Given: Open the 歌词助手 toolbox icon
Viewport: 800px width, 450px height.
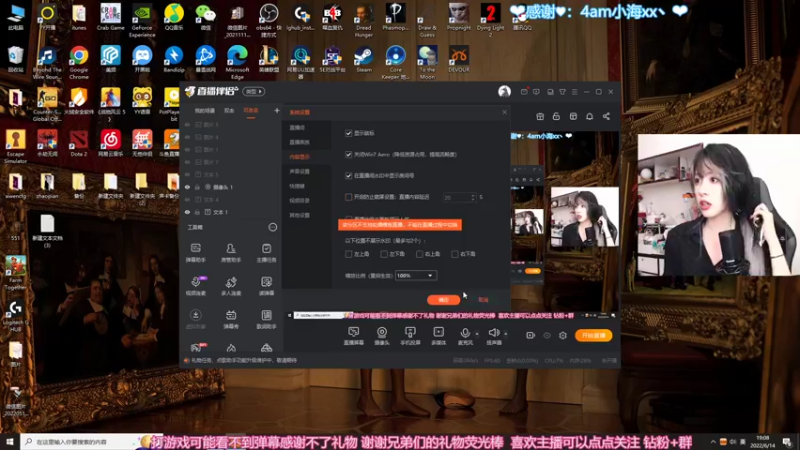Looking at the screenshot, I should [266, 318].
